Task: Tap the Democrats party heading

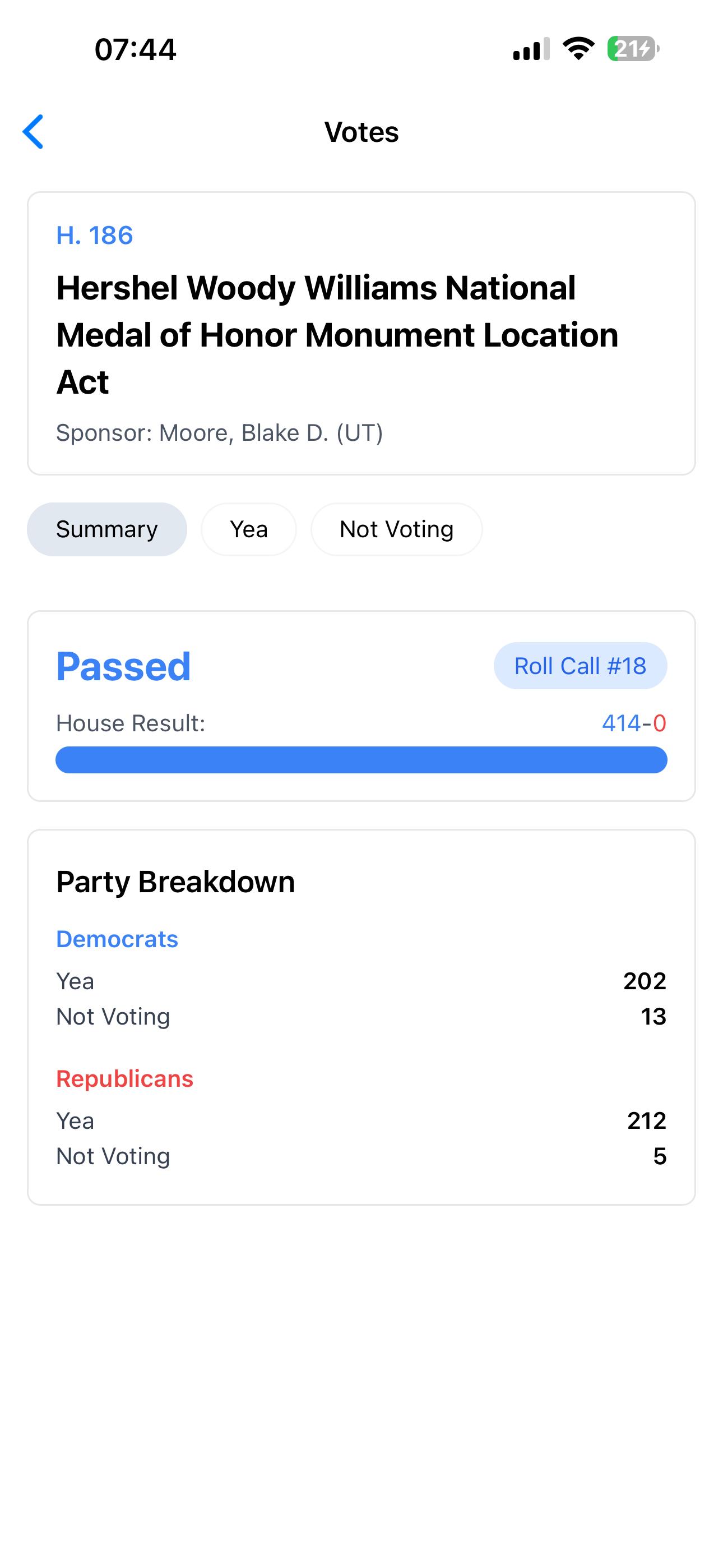Action: click(x=117, y=939)
